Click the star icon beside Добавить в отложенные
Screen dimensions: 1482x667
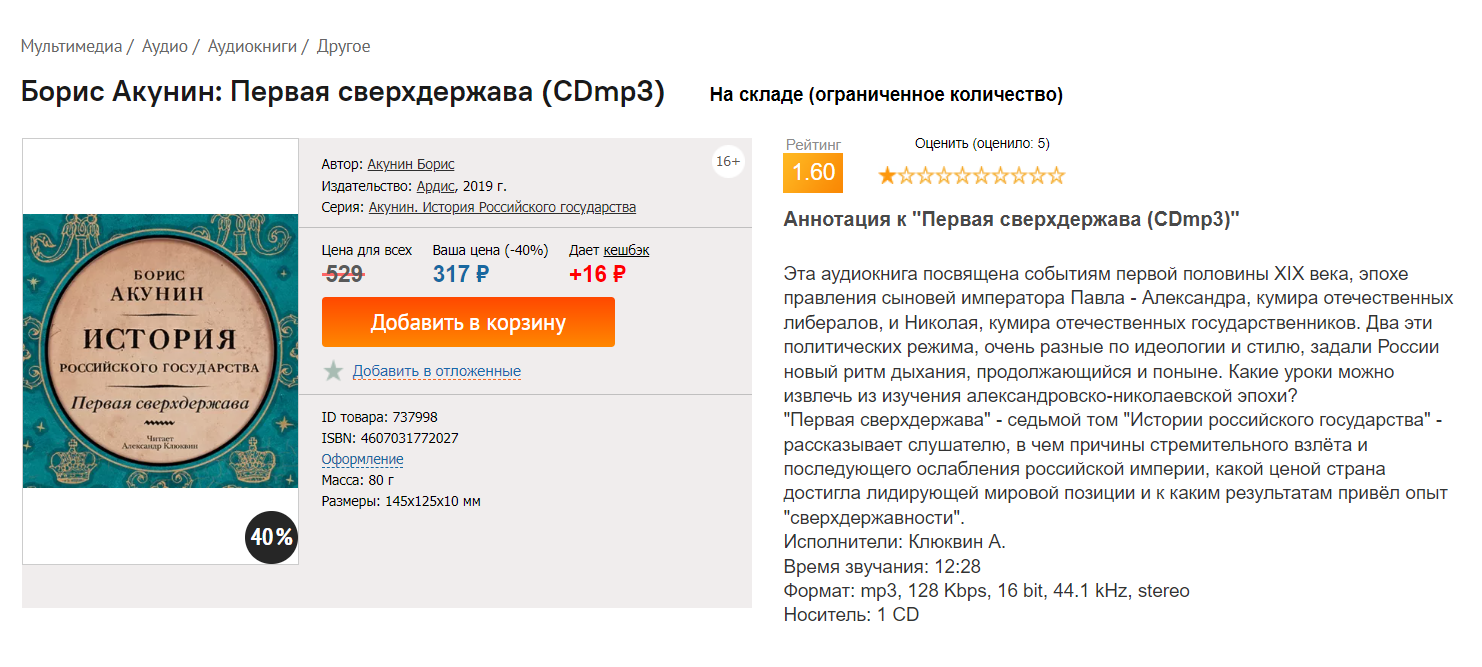click(x=333, y=371)
